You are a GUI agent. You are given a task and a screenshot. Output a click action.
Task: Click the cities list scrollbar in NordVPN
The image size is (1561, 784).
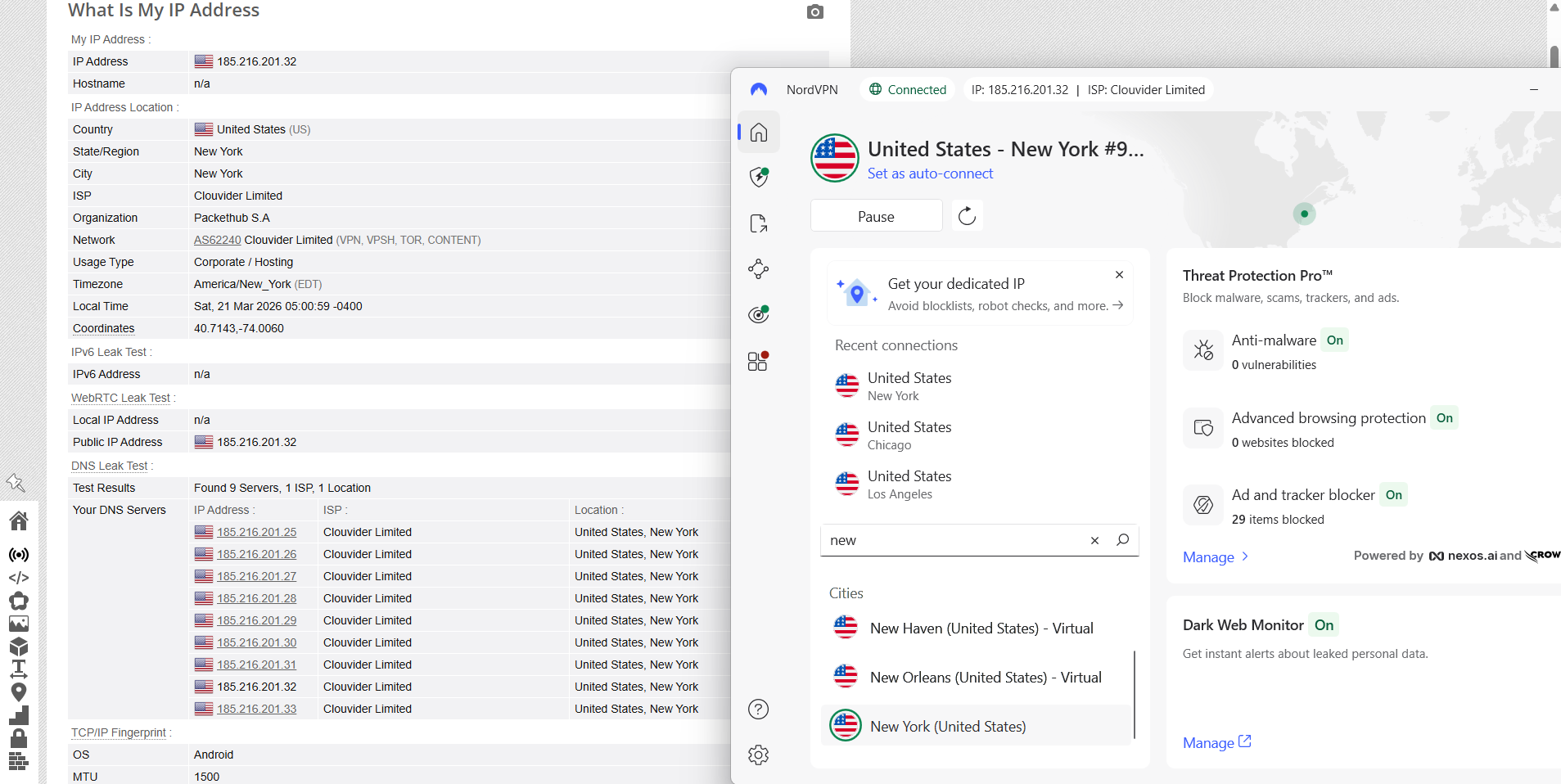1135,694
